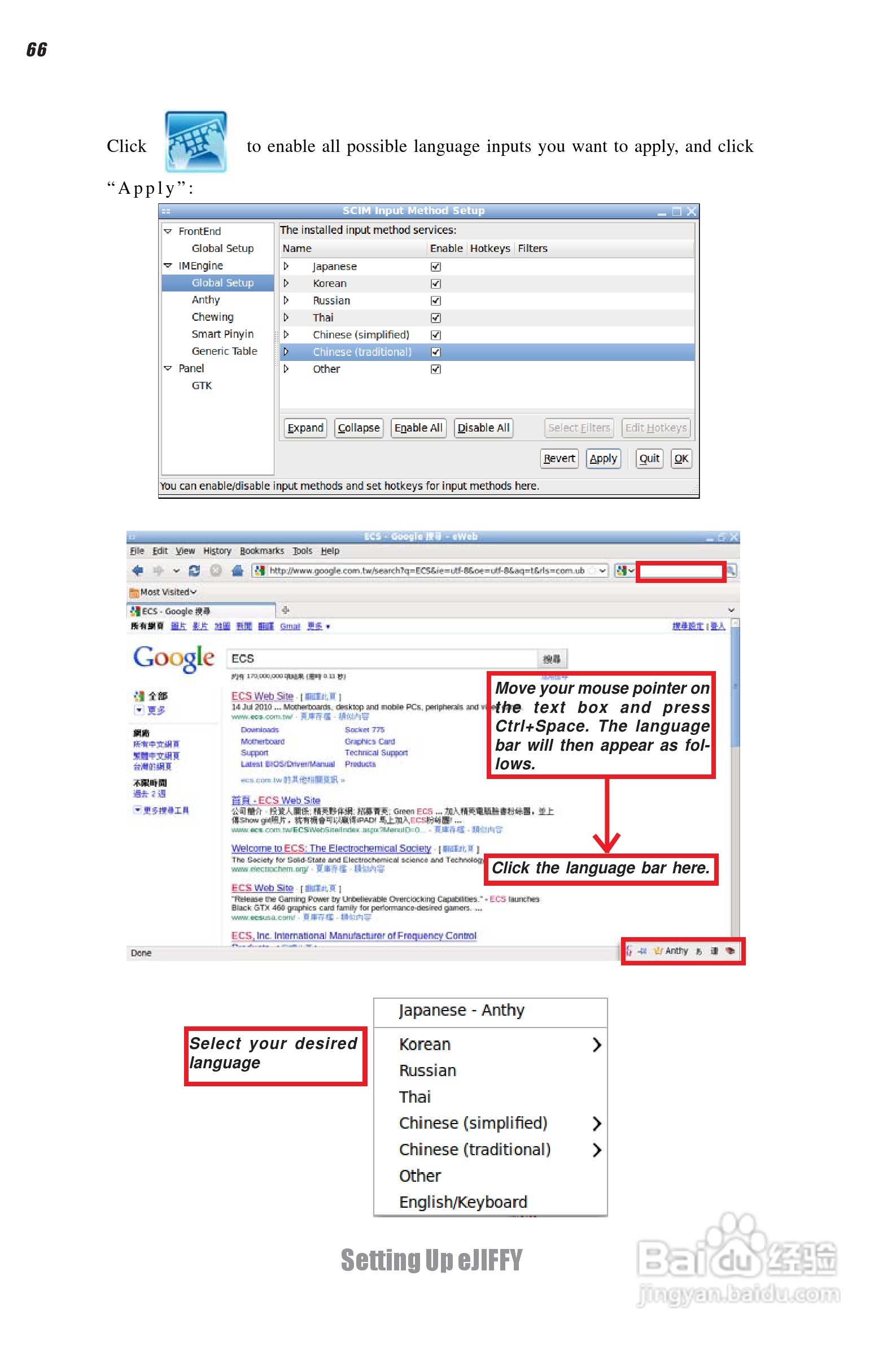Open the Tools menu in eWeb
Viewport: 896px width, 1345px height.
(302, 551)
